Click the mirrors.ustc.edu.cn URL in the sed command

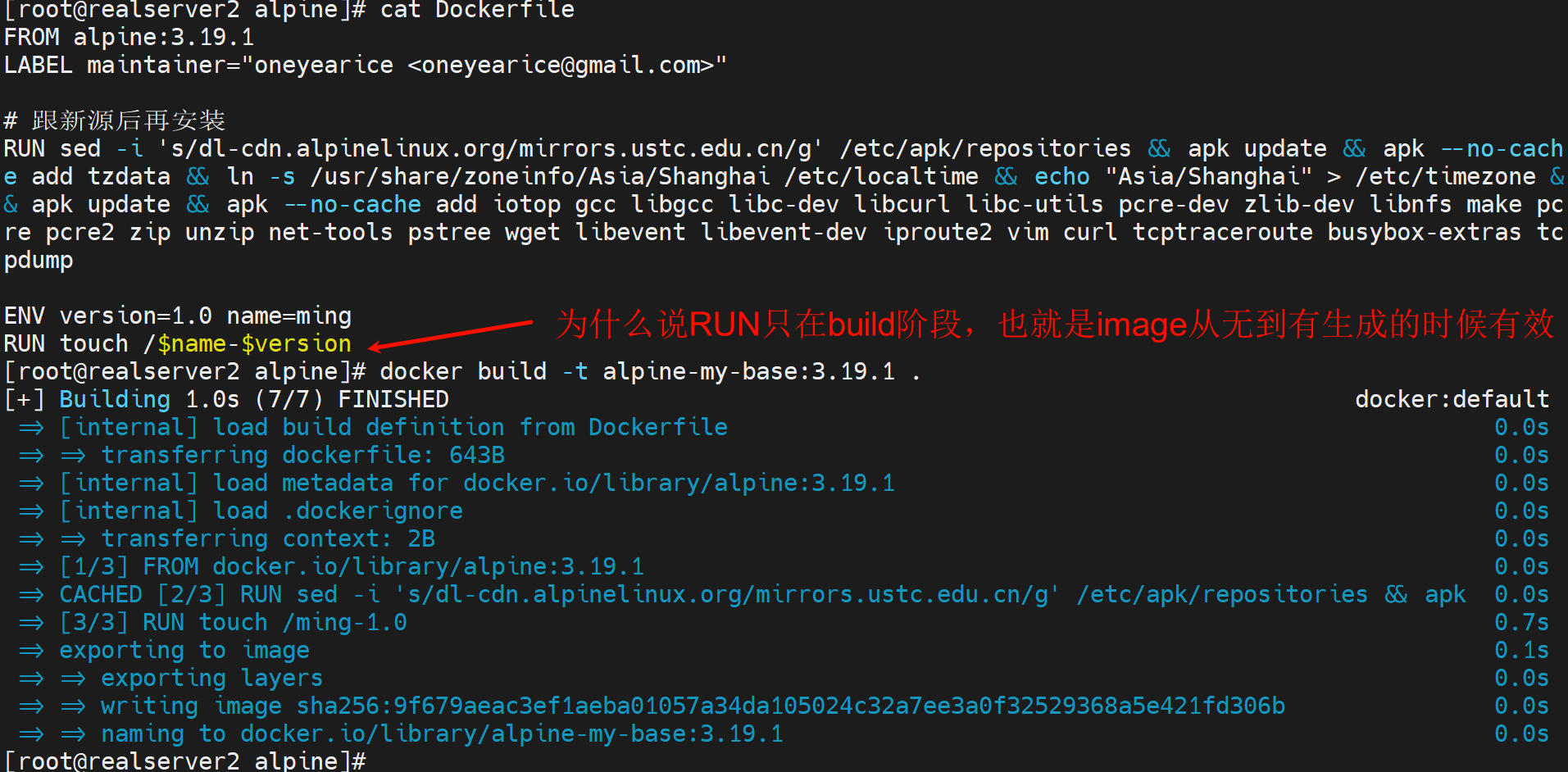click(x=652, y=148)
